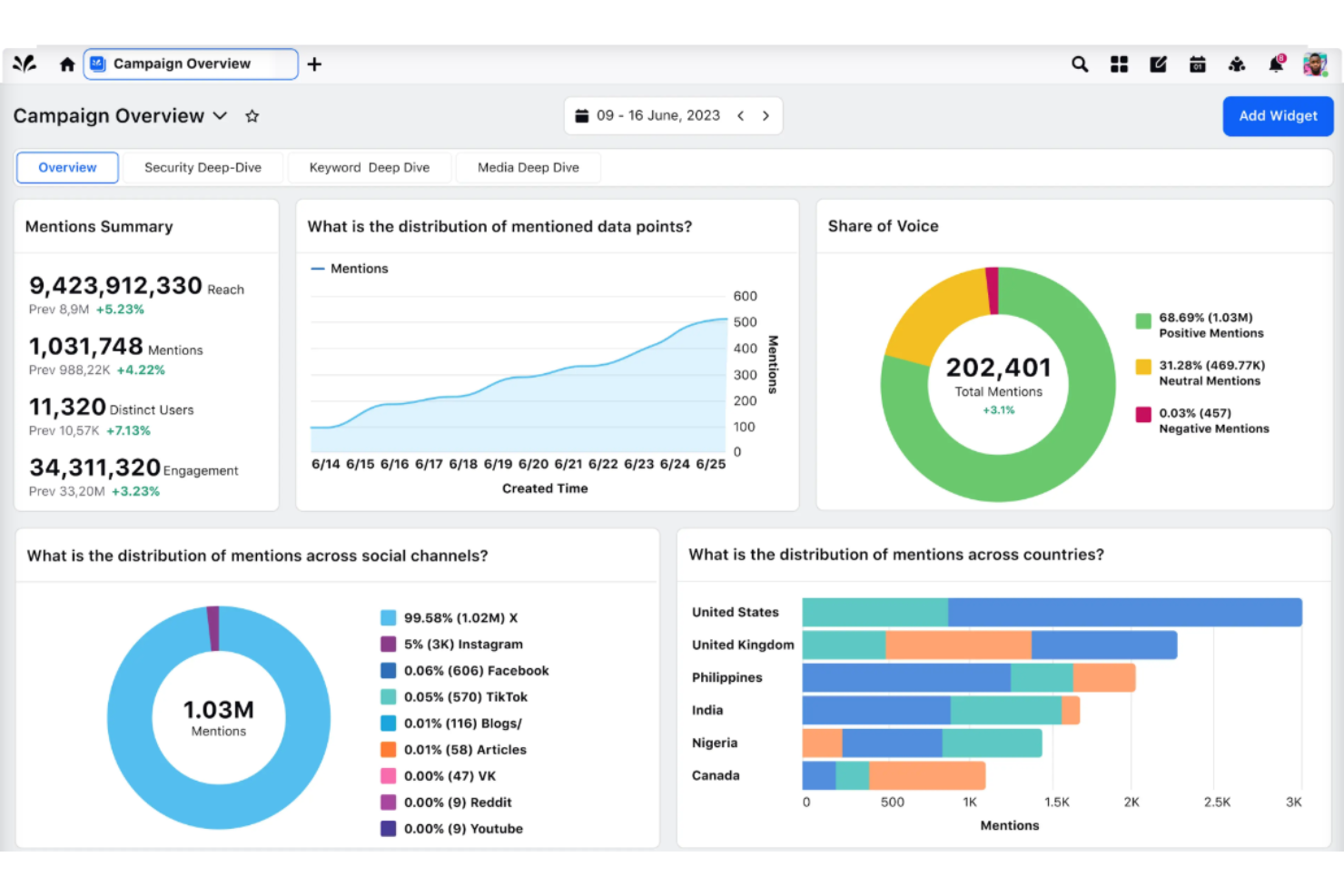This screenshot has width=1344, height=896.
Task: Click the compose edit note icon
Action: click(x=1158, y=64)
